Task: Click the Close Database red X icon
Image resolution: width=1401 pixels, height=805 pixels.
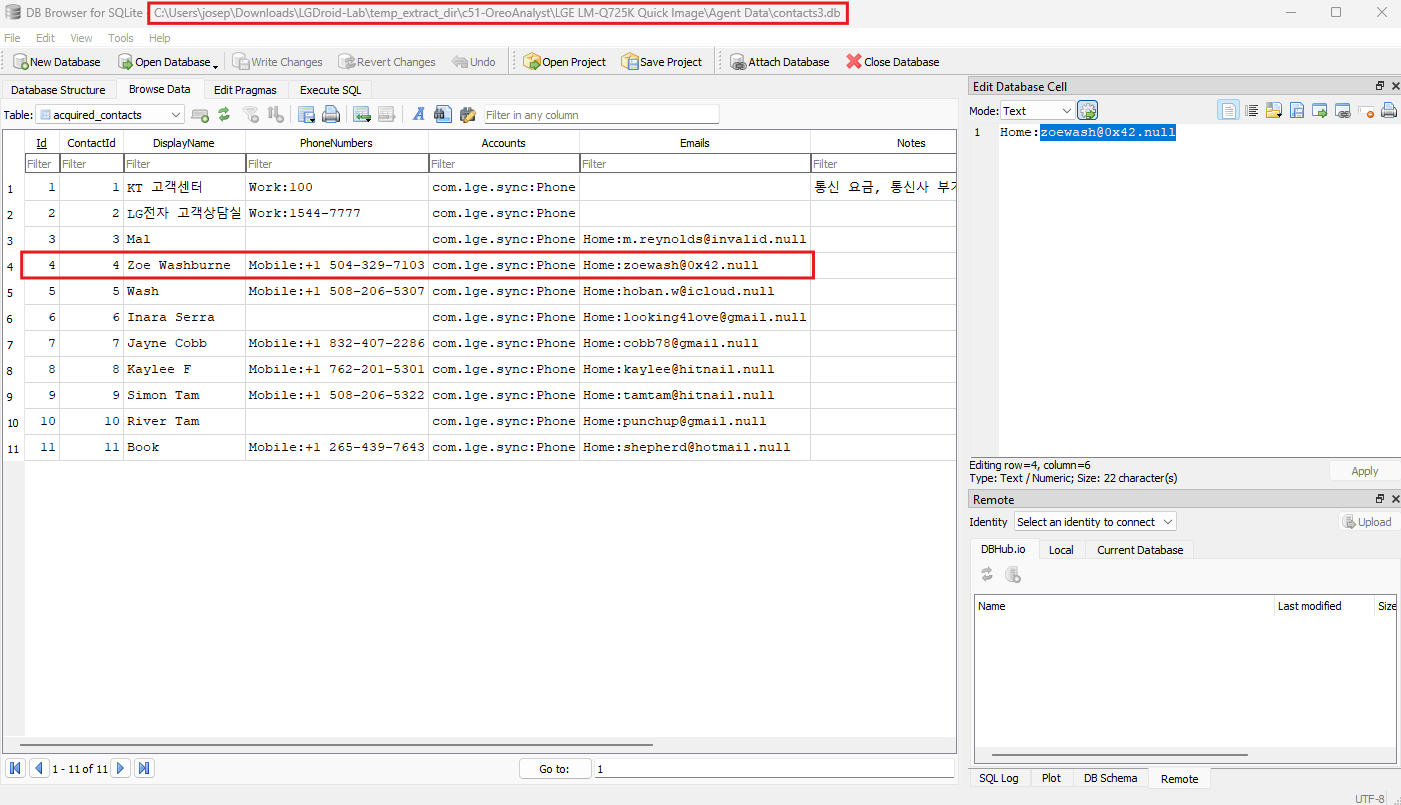Action: click(x=892, y=62)
